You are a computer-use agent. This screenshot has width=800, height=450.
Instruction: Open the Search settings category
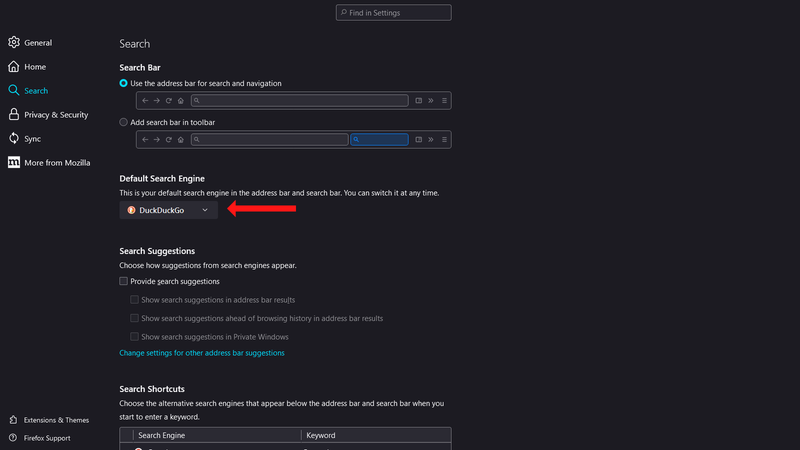pos(36,91)
